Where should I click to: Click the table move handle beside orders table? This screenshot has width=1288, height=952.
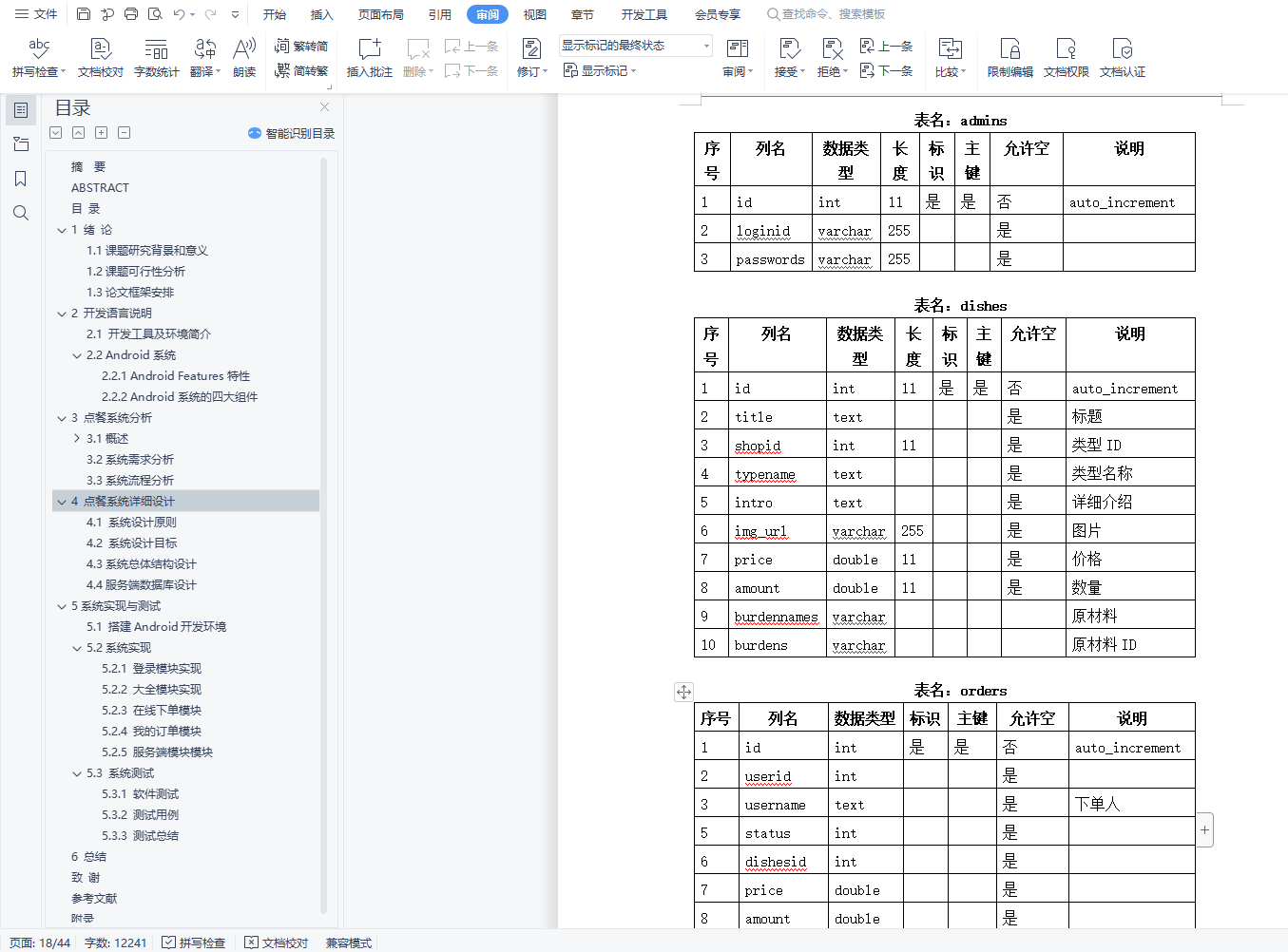tap(683, 692)
